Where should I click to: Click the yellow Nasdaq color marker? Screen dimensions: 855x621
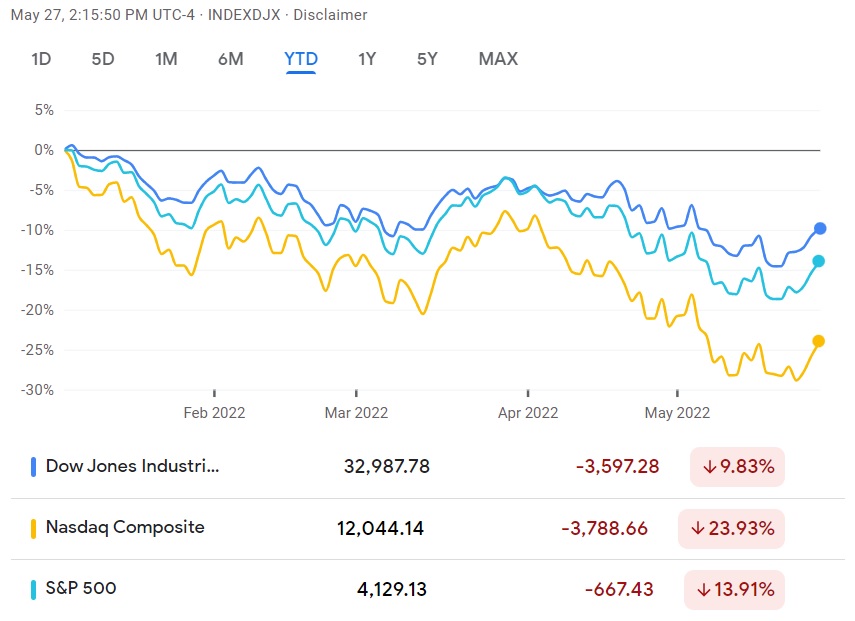(34, 527)
